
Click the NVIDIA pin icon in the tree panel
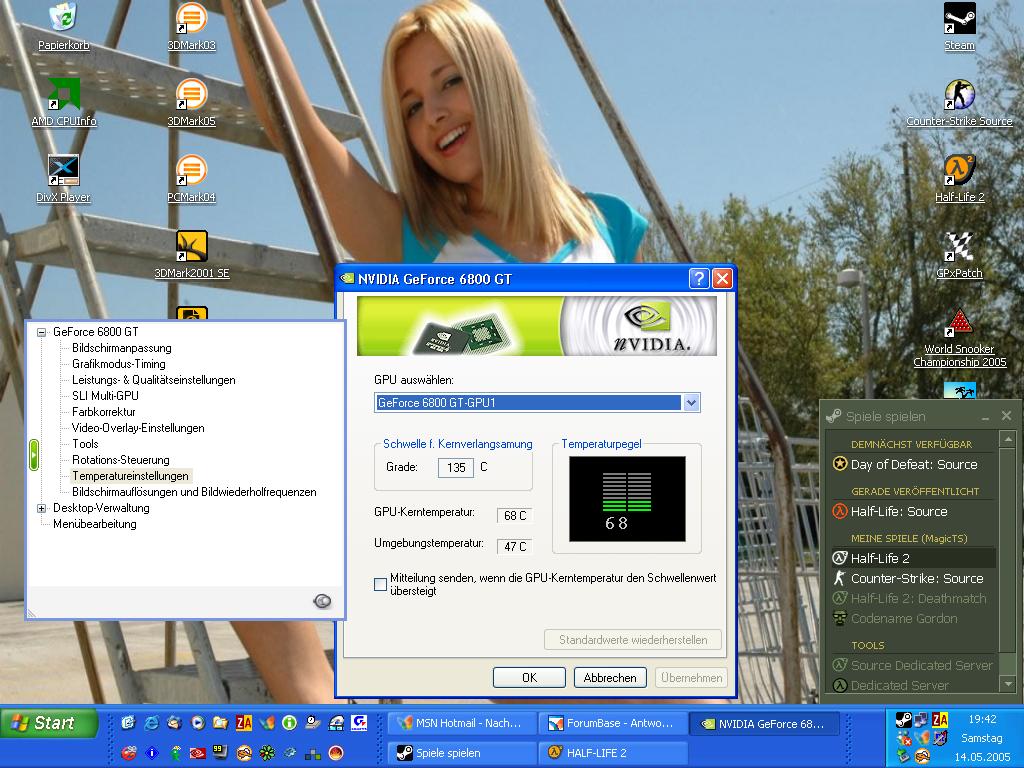point(322,601)
